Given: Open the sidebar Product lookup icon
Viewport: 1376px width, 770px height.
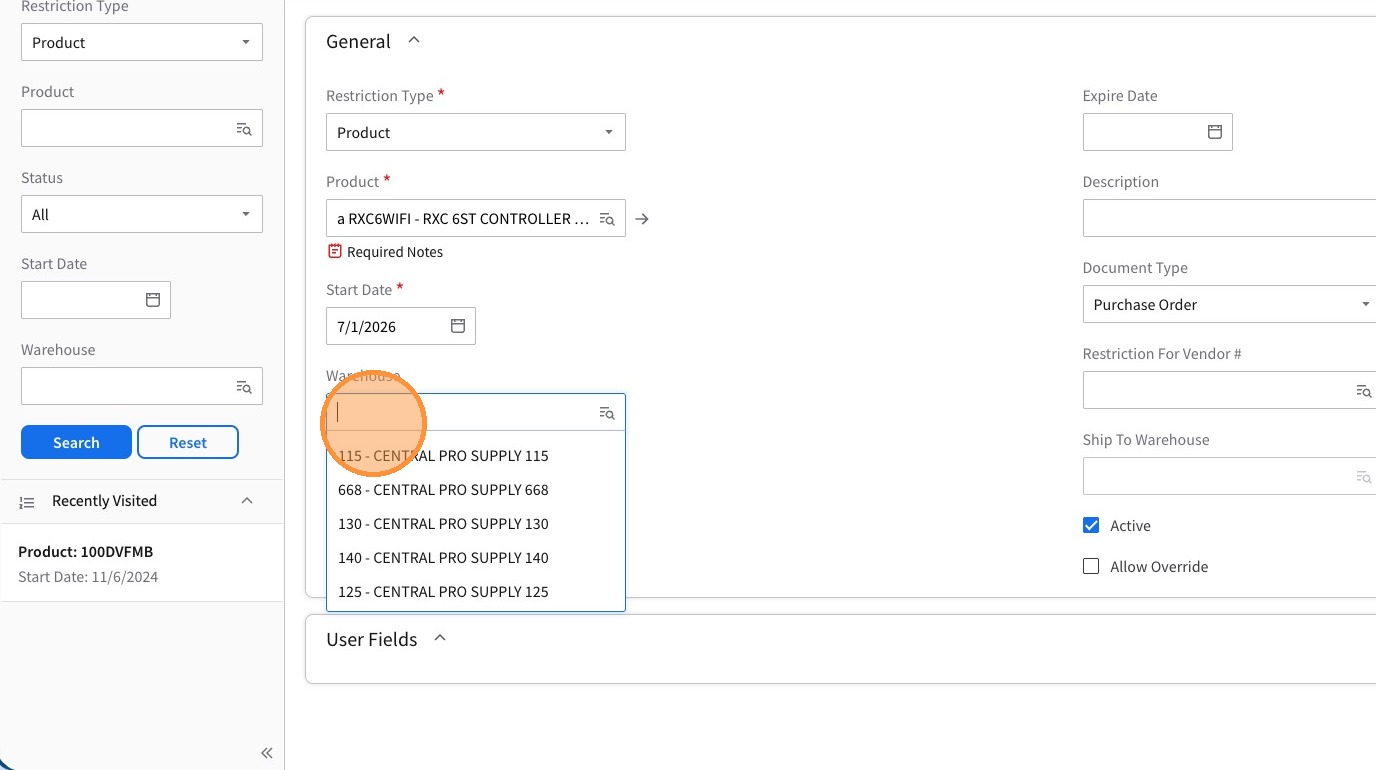Looking at the screenshot, I should 244,129.
